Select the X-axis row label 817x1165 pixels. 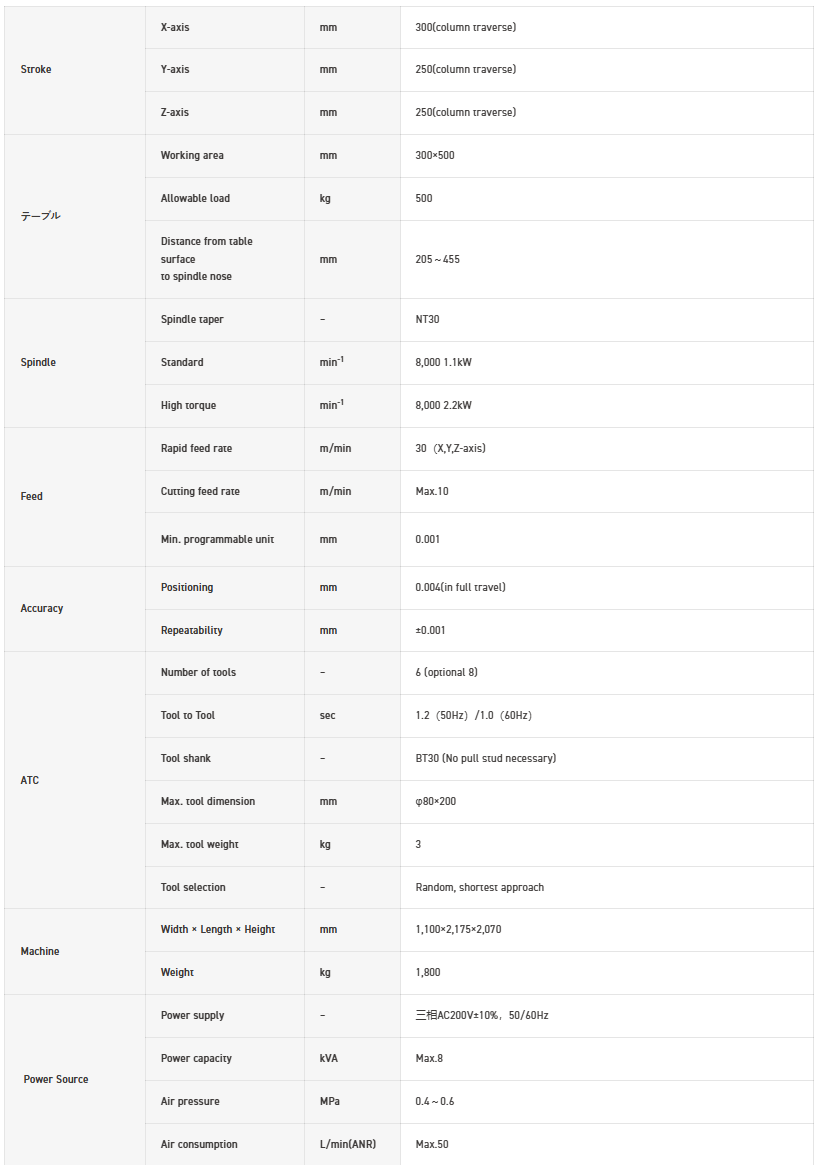coord(175,27)
